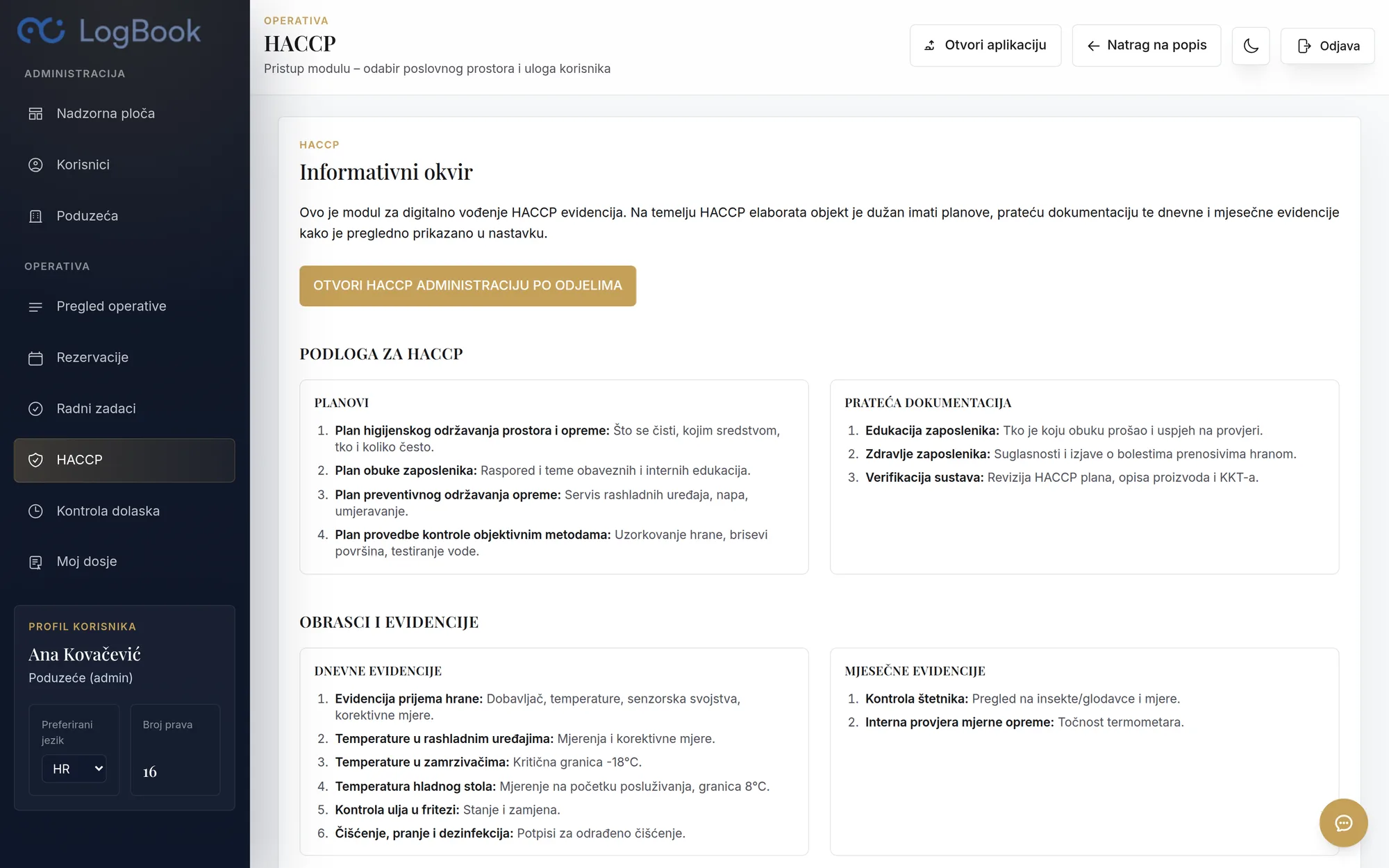This screenshot has height=868, width=1389.
Task: Click Temperature u zamrzivačima item
Action: 488,762
